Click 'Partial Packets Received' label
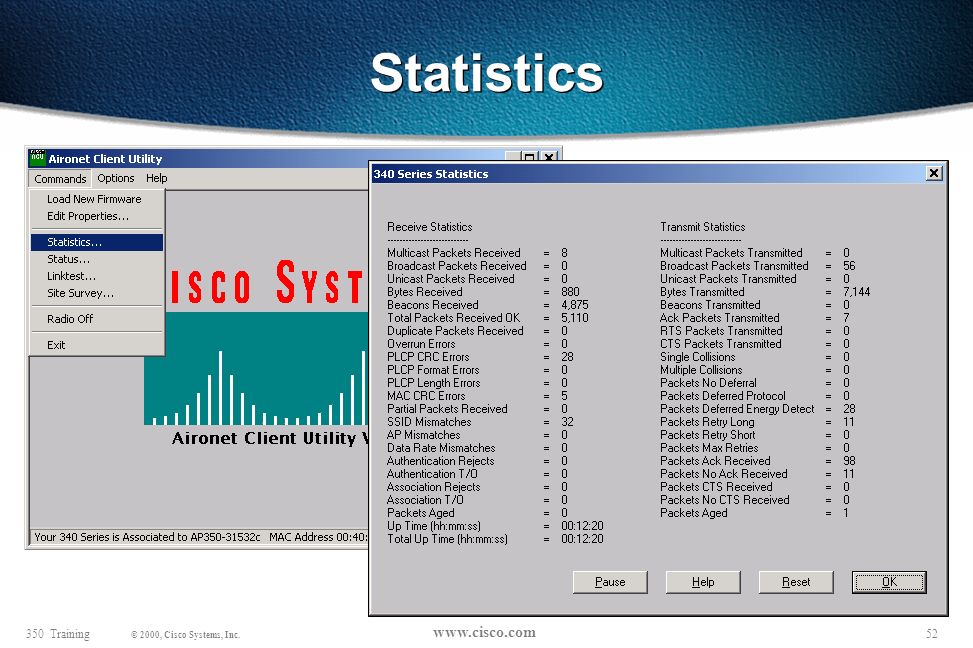This screenshot has width=973, height=648. click(447, 409)
